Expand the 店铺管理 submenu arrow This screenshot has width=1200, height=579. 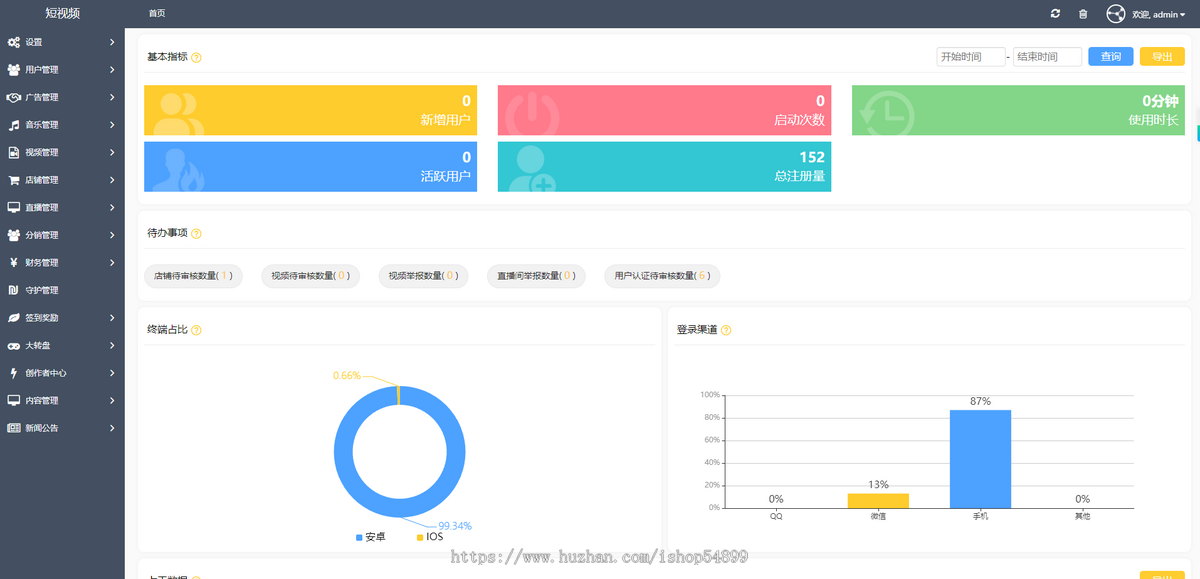112,180
